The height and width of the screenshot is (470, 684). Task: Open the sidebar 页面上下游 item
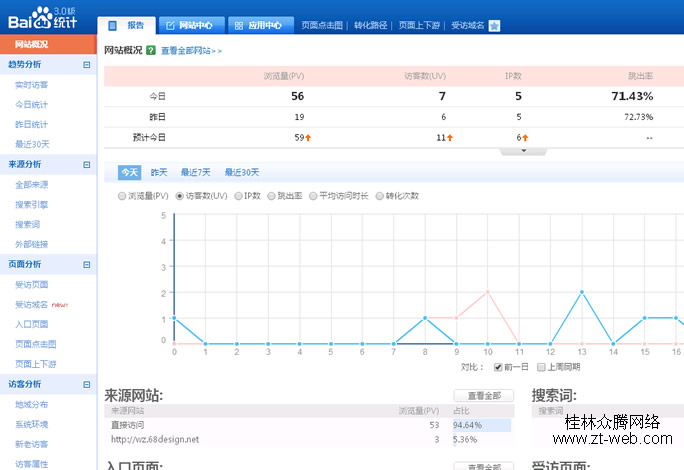[x=36, y=364]
